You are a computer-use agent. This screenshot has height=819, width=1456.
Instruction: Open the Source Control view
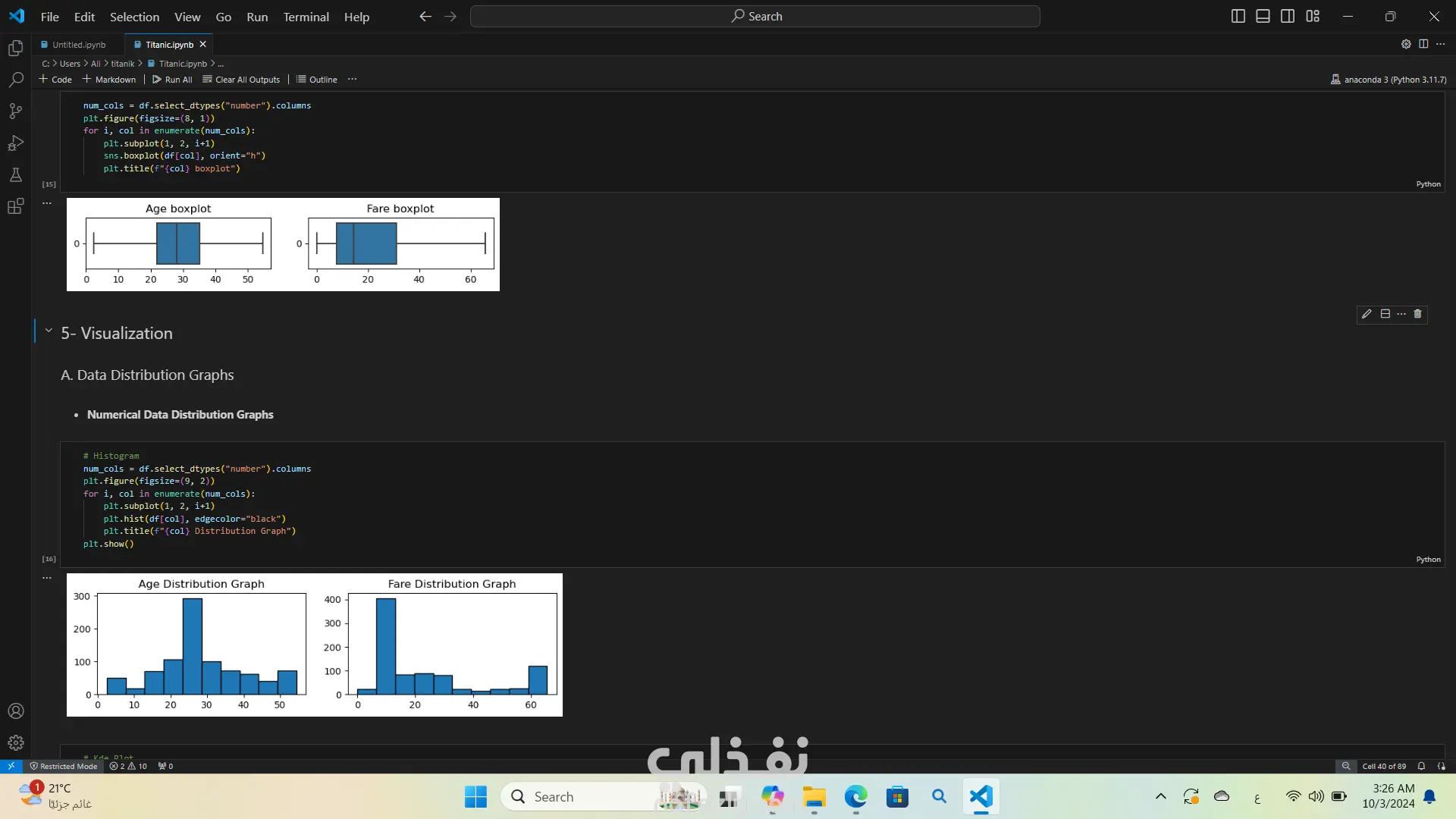coord(15,111)
